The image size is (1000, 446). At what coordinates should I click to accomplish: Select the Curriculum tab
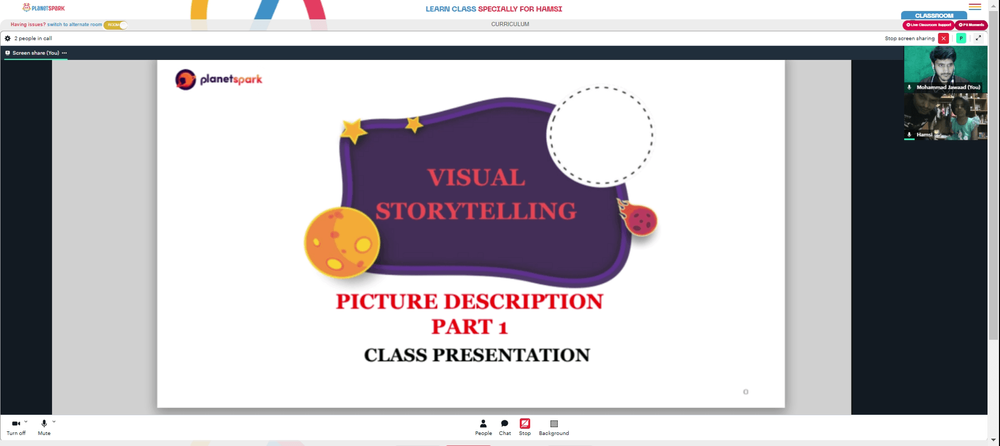(x=510, y=24)
